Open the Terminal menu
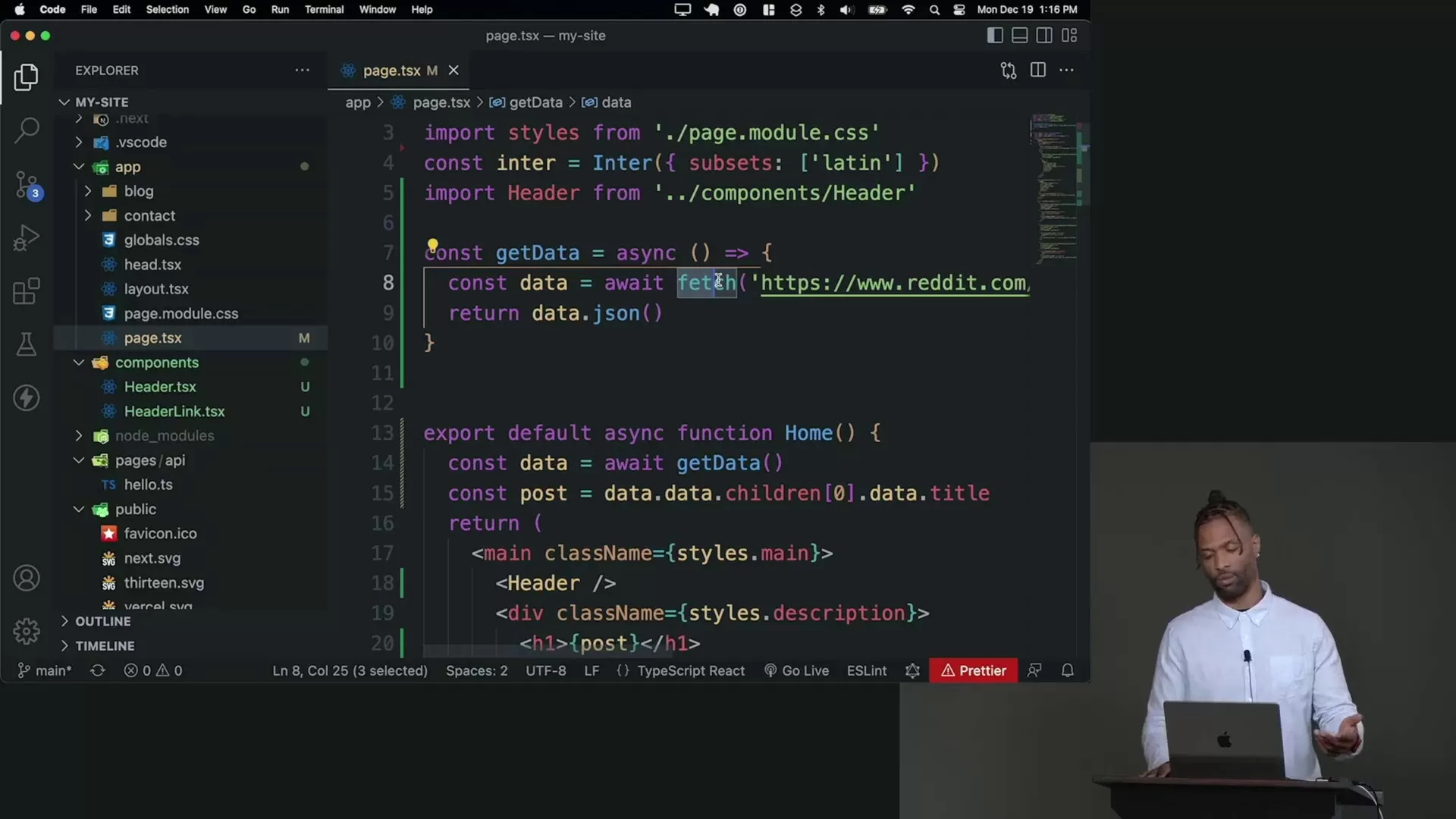Image resolution: width=1456 pixels, height=819 pixels. [x=324, y=9]
